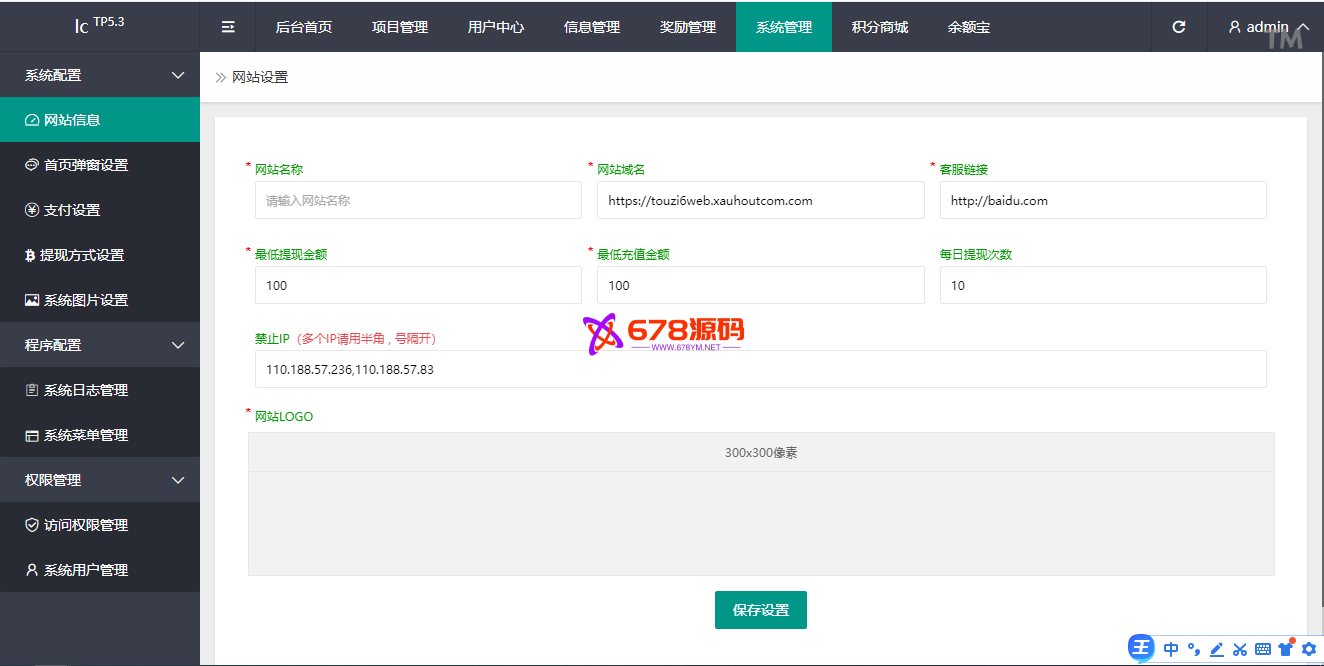Click the 网站名称 input field

tap(418, 200)
